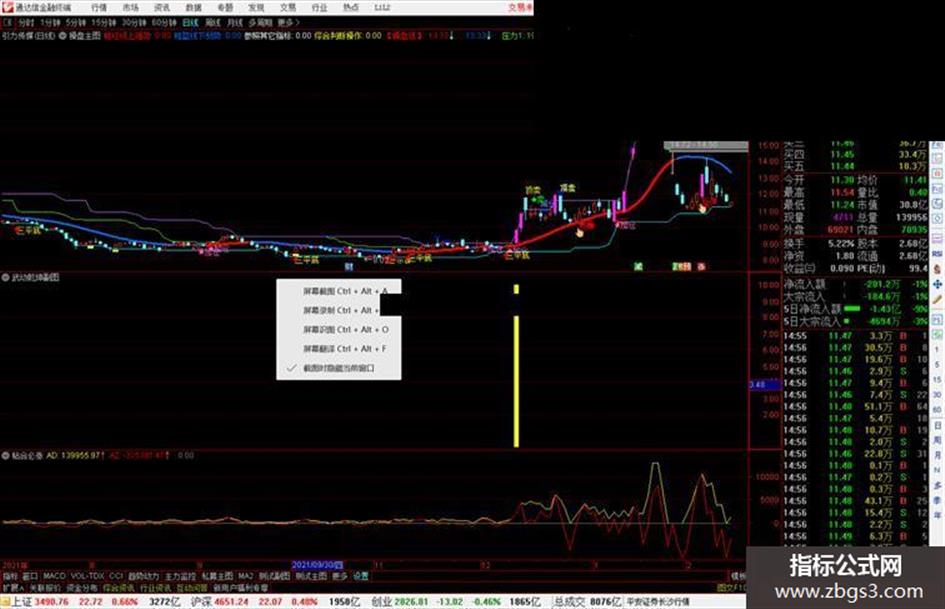Screen dimensions: 945x609
Task: Select 多 in the right sidebar
Action: pyautogui.click(x=937, y=485)
